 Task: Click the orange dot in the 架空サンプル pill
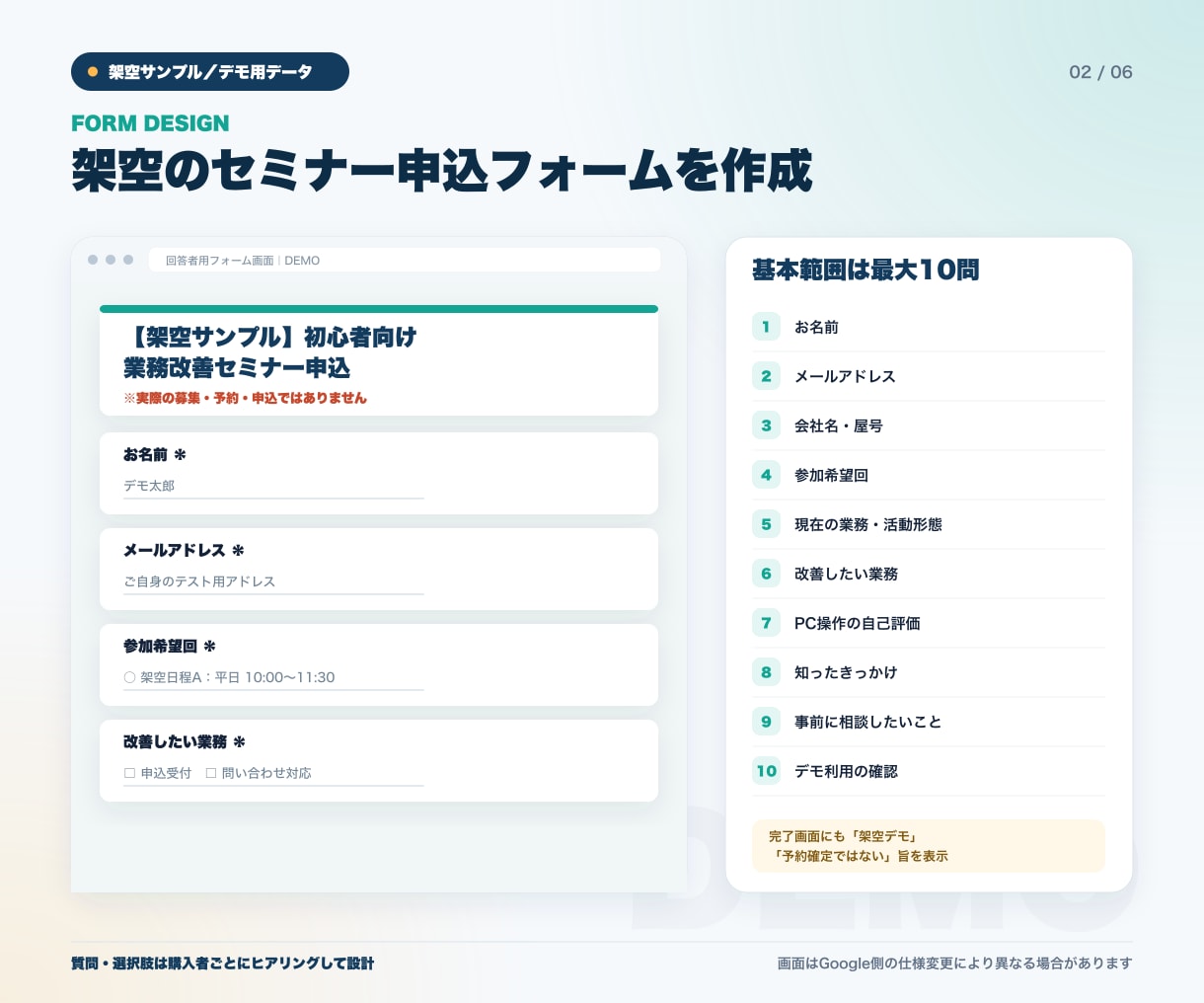pyautogui.click(x=93, y=72)
